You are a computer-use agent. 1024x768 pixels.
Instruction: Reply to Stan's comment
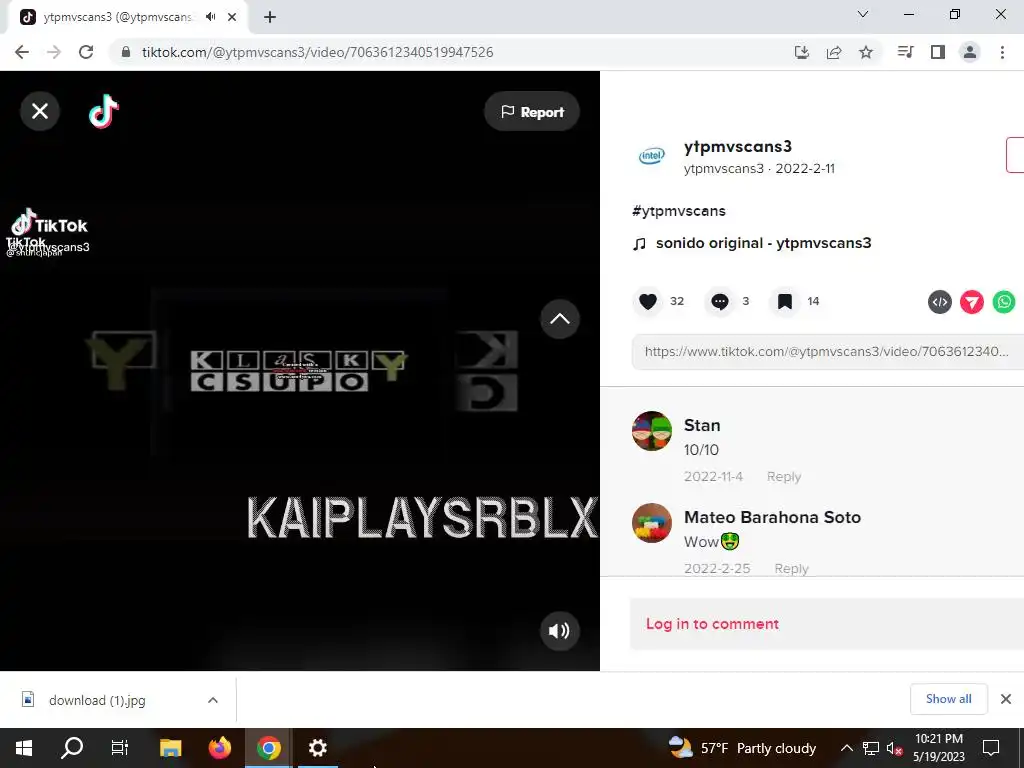[784, 477]
